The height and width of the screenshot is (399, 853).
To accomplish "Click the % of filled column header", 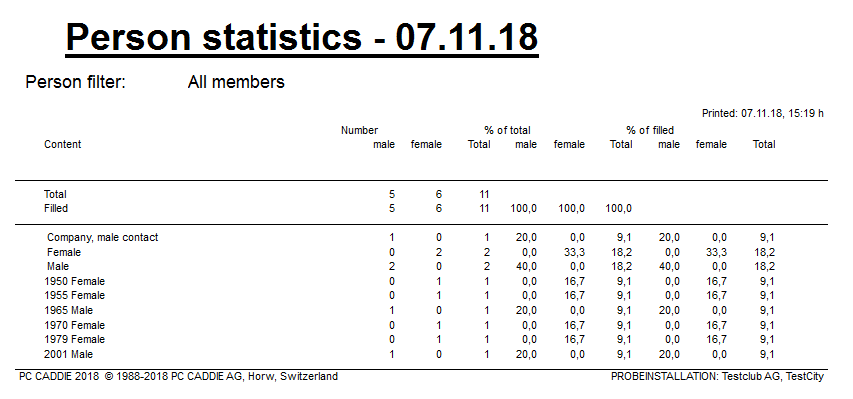I will pyautogui.click(x=650, y=130).
